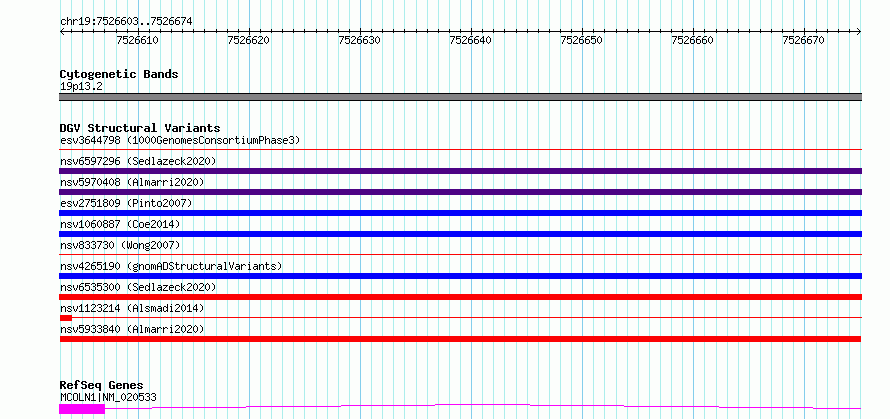Select the purple bar under nsv6597296

click(x=460, y=171)
